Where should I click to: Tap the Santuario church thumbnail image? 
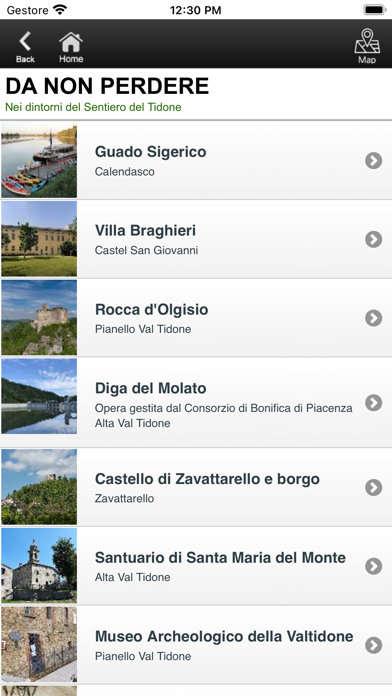39,565
